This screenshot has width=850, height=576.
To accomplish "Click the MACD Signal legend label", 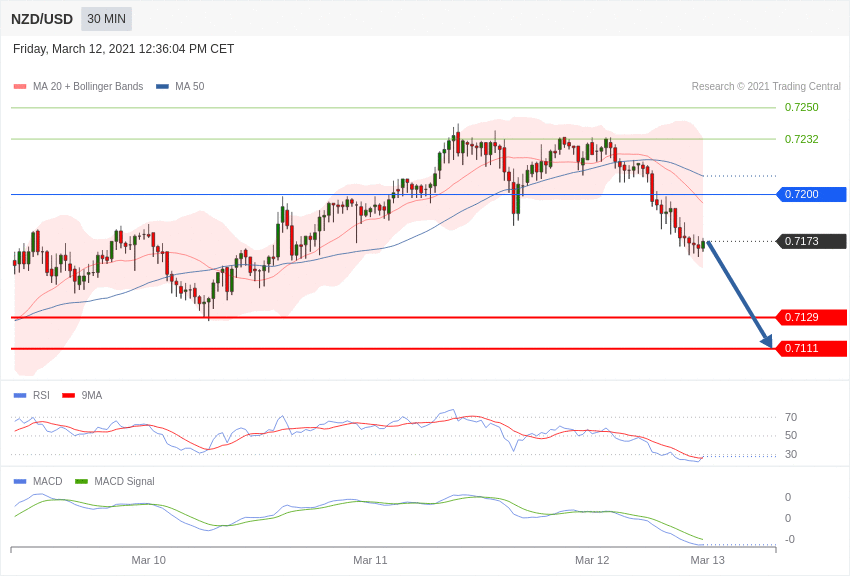I will (124, 481).
